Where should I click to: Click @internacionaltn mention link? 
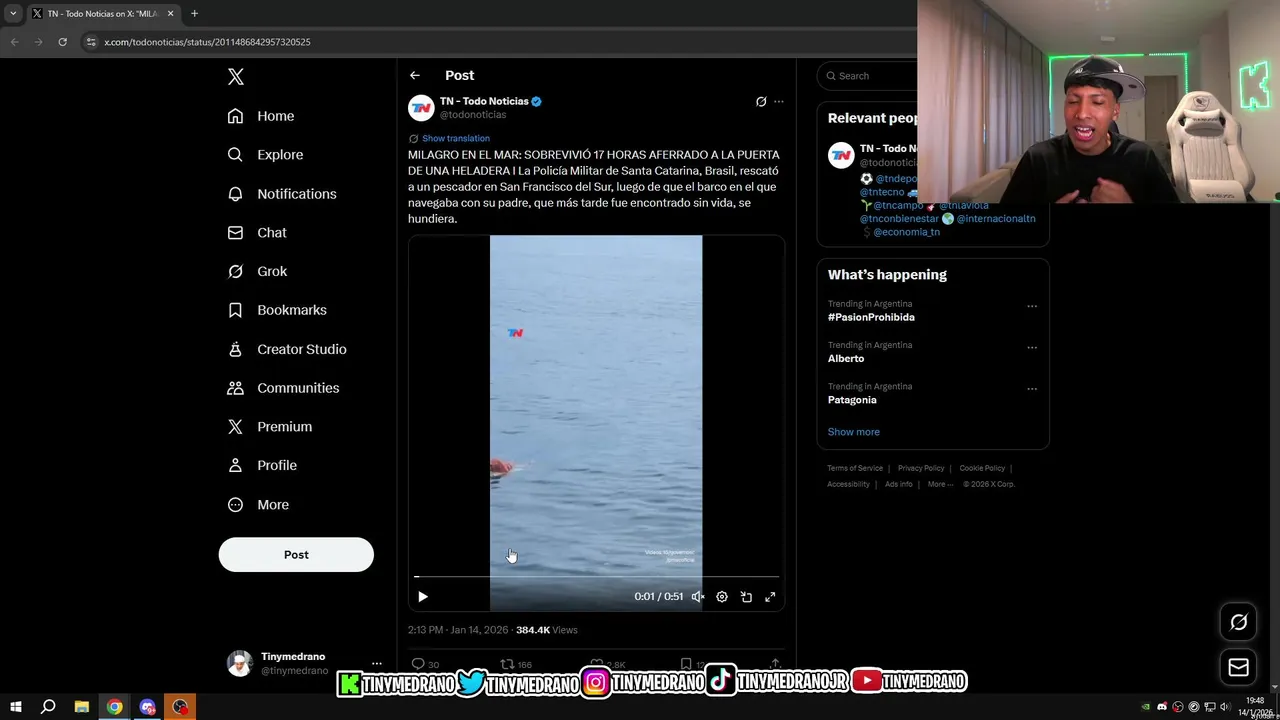point(996,218)
